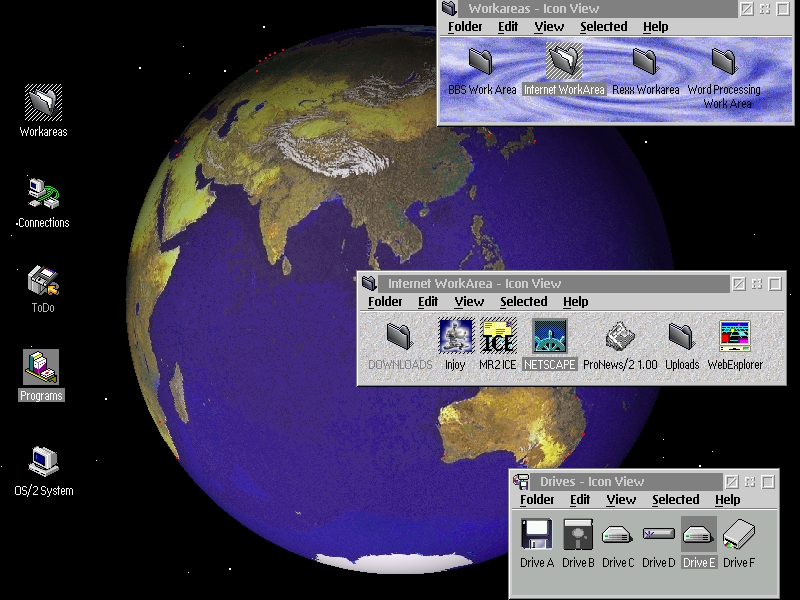Select the Internet WorkArea folder icon
This screenshot has width=800, height=600.
(564, 60)
